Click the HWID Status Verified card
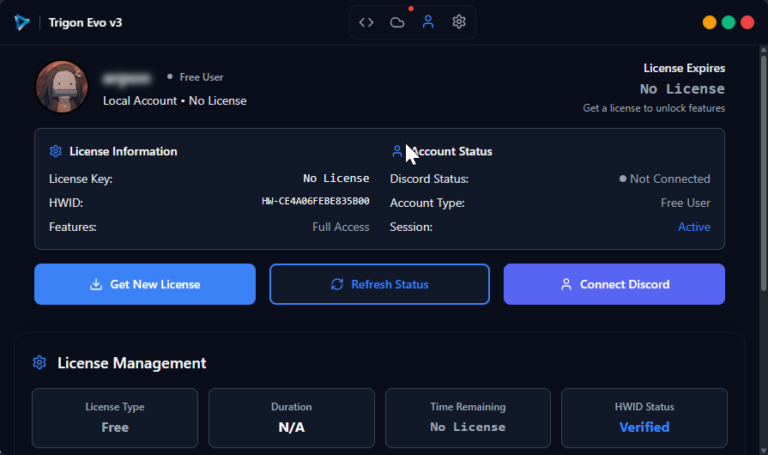The image size is (768, 455). coord(646,417)
